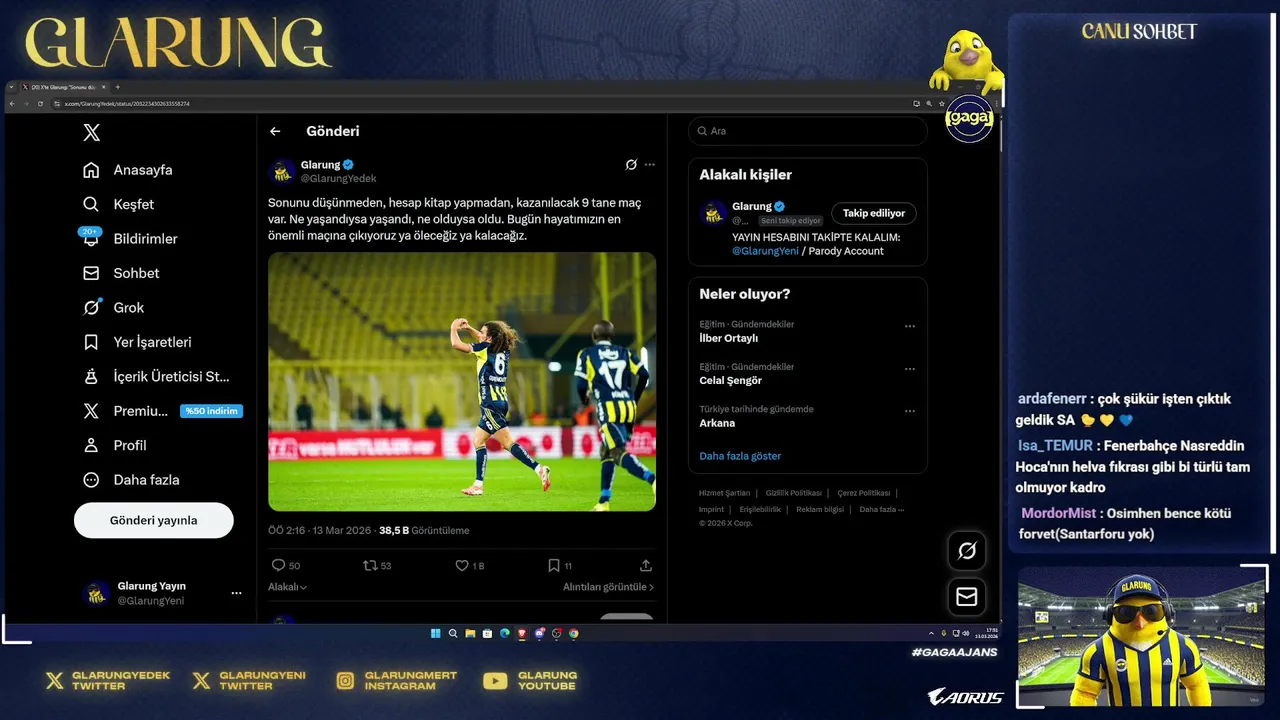Open Bildirimler notifications
The width and height of the screenshot is (1280, 720).
tap(130, 239)
